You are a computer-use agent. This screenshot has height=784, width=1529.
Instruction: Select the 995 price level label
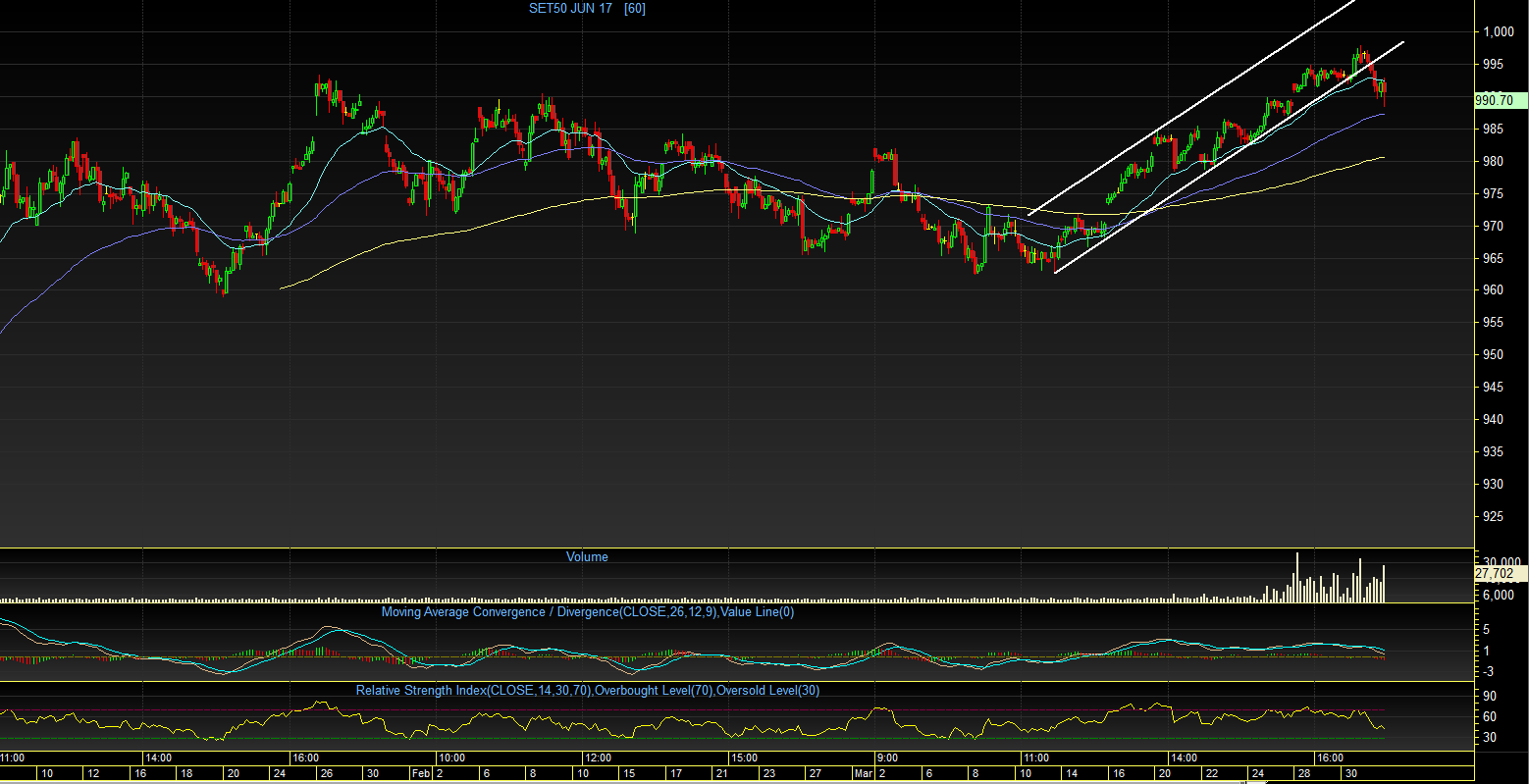point(1493,65)
